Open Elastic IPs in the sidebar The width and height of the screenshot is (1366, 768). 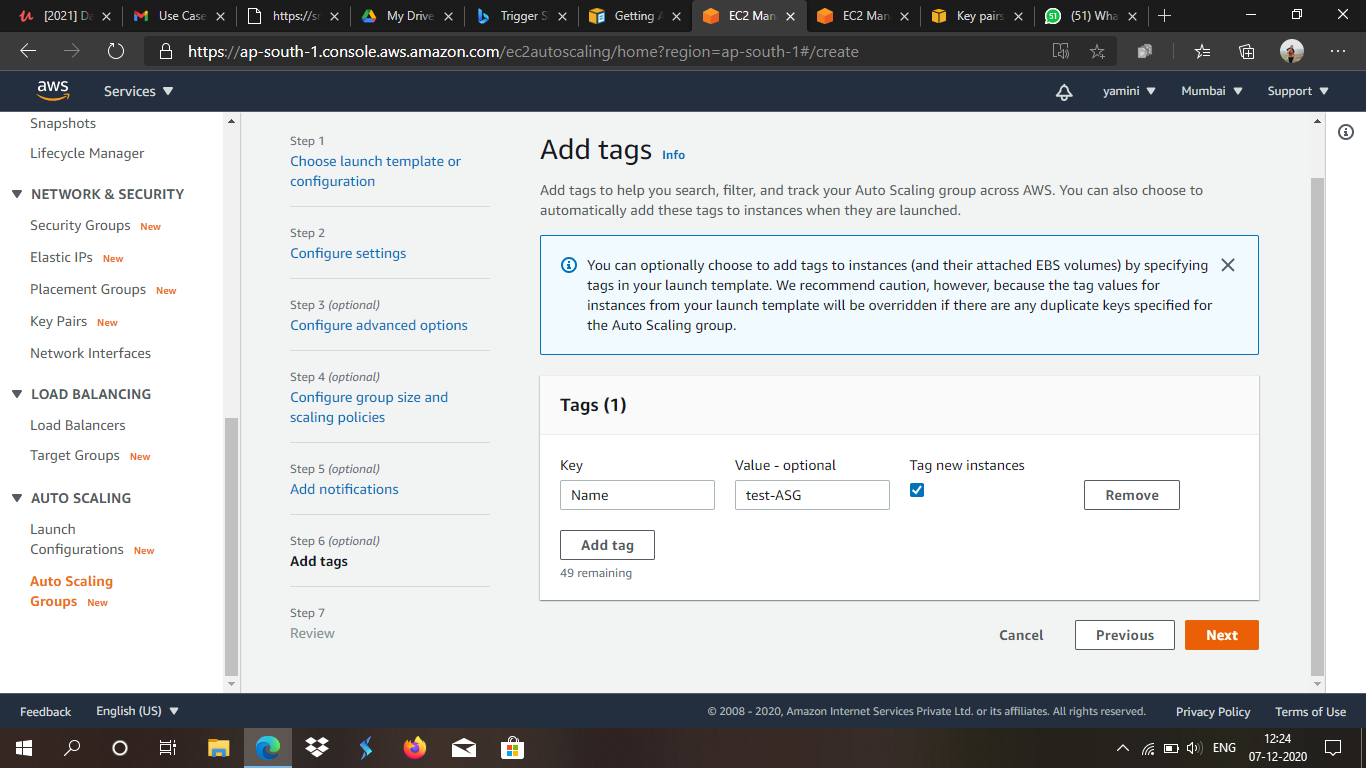pos(61,257)
